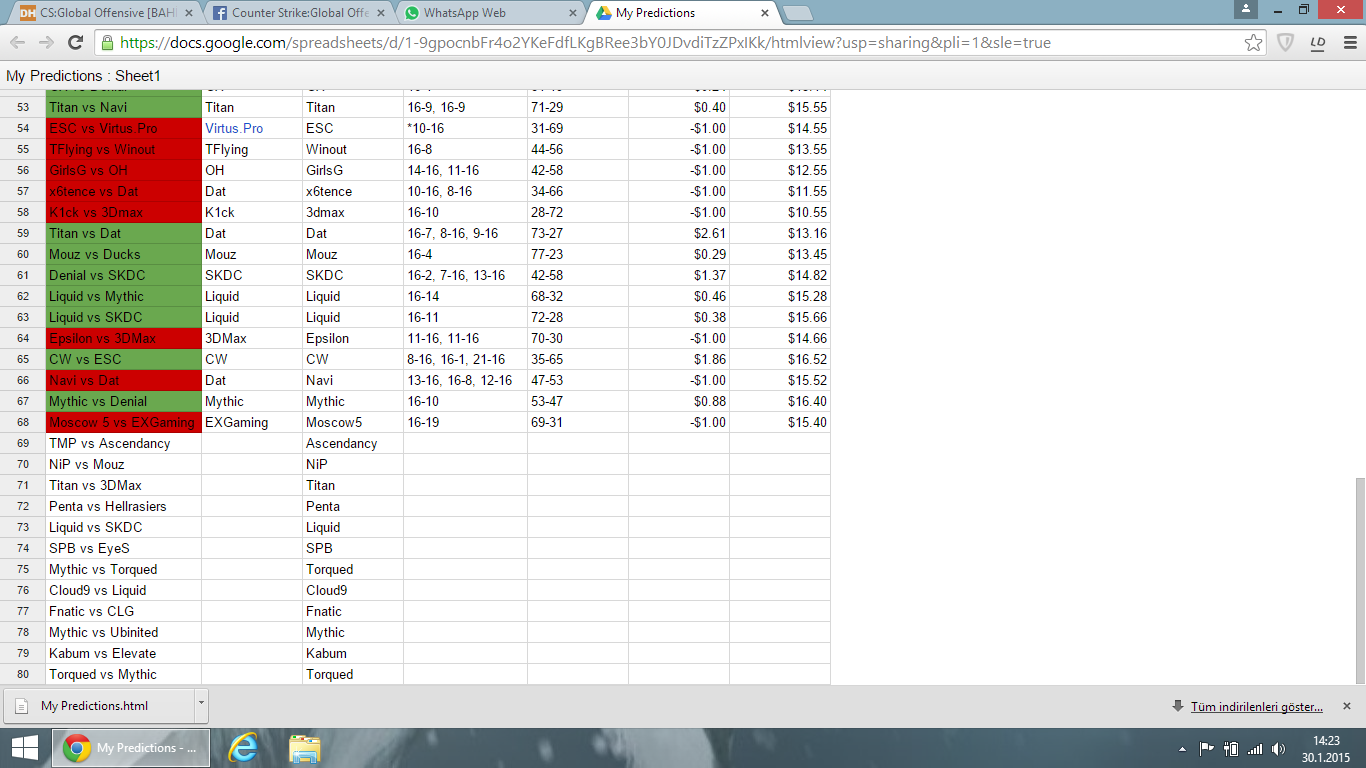Click the network signal tray icon

click(1255, 748)
